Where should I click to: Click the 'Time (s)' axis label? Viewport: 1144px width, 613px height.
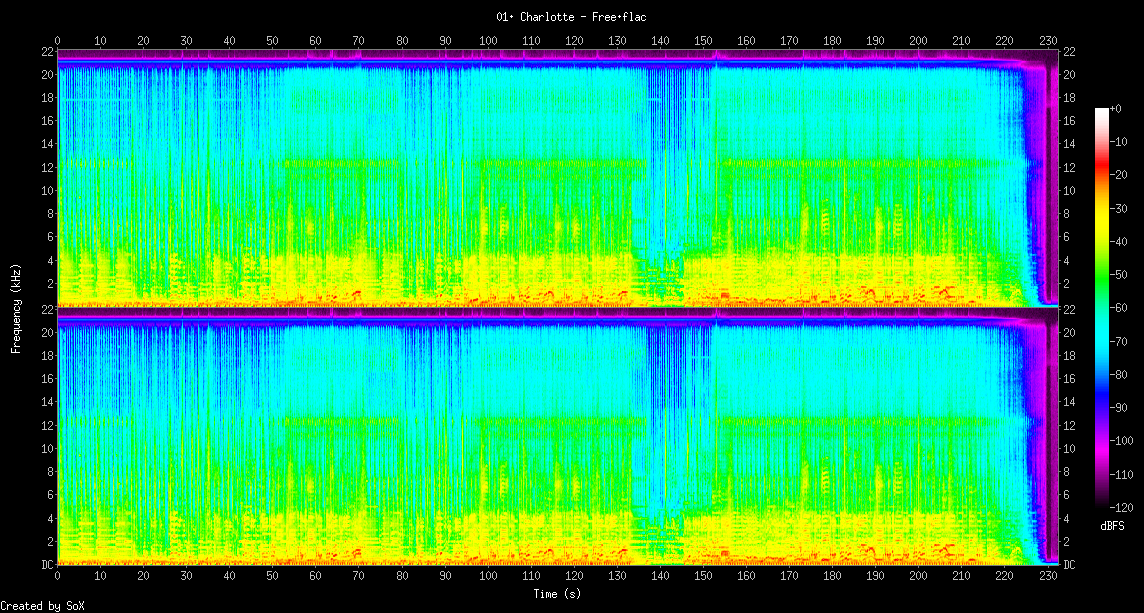point(555,593)
